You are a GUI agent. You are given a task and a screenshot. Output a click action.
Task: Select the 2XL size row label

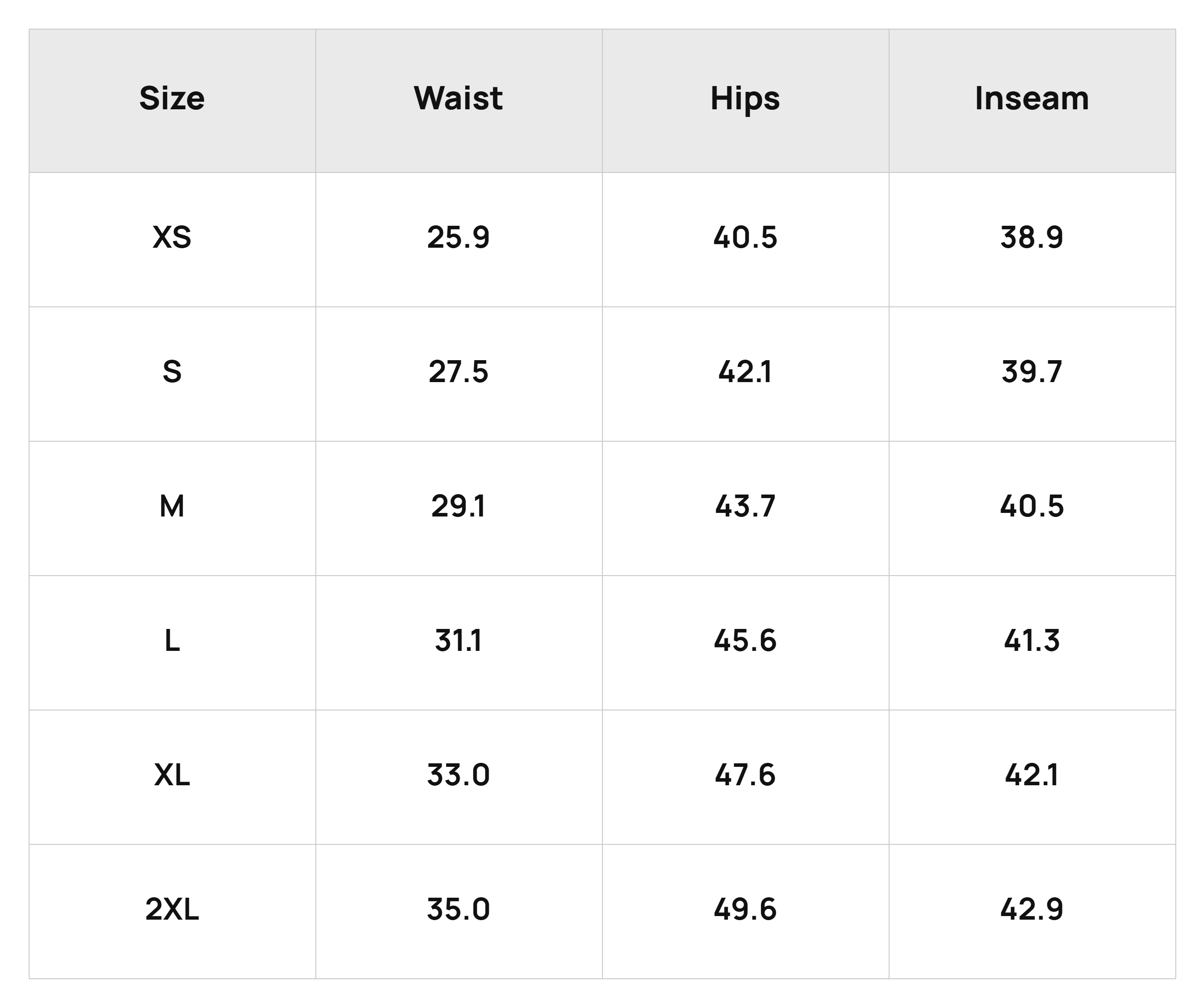[x=172, y=909]
